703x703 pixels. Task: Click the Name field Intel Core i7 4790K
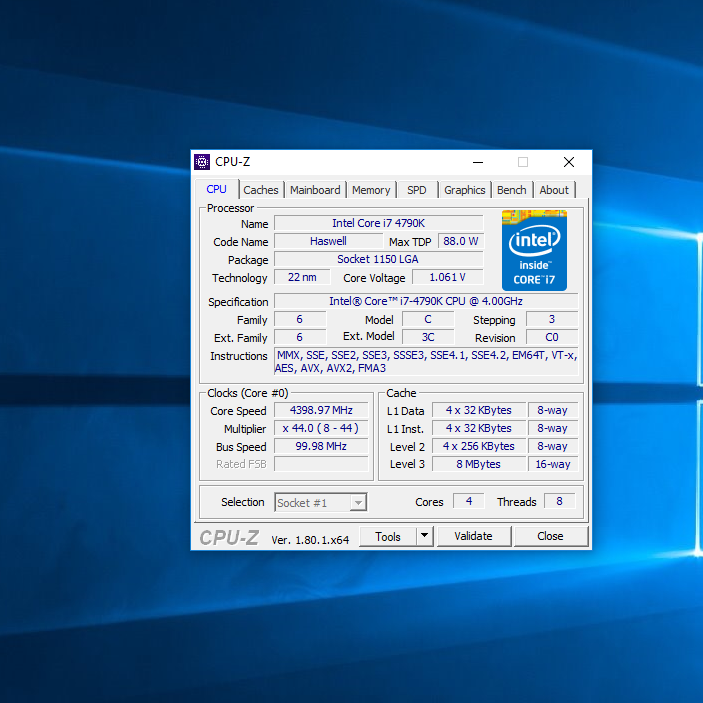point(378,223)
